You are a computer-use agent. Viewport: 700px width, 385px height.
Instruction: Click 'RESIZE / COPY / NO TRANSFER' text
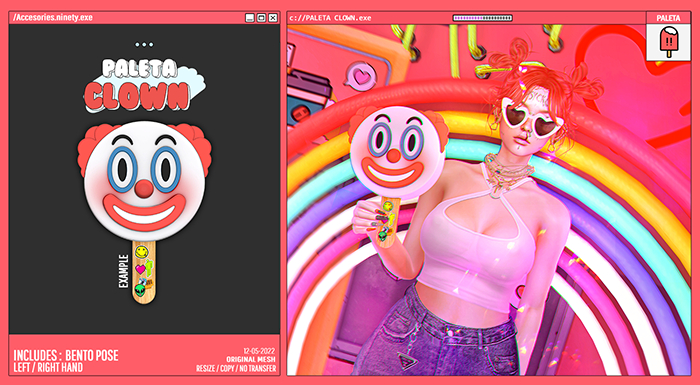(236, 369)
